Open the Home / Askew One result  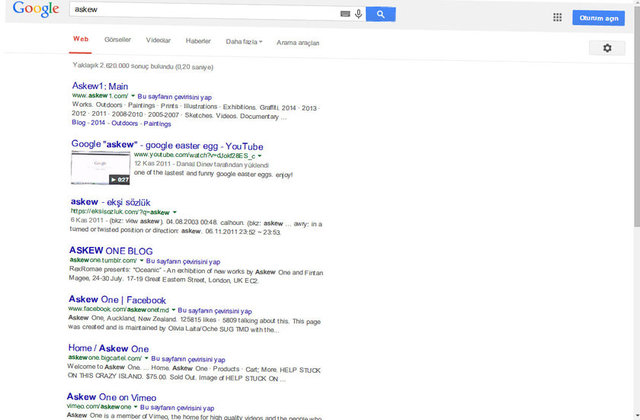tap(108, 349)
